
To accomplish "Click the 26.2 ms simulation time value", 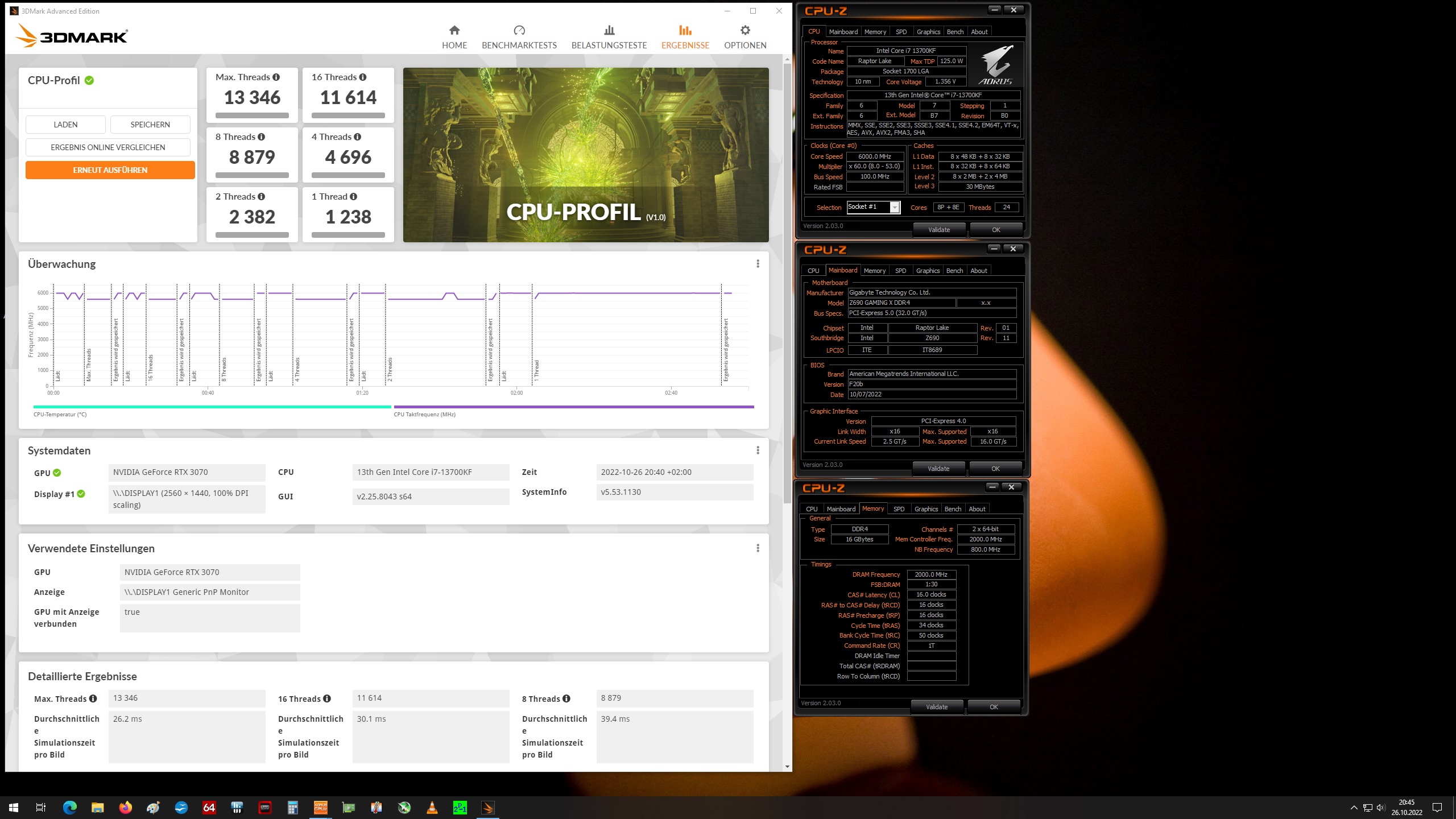I will pos(187,737).
